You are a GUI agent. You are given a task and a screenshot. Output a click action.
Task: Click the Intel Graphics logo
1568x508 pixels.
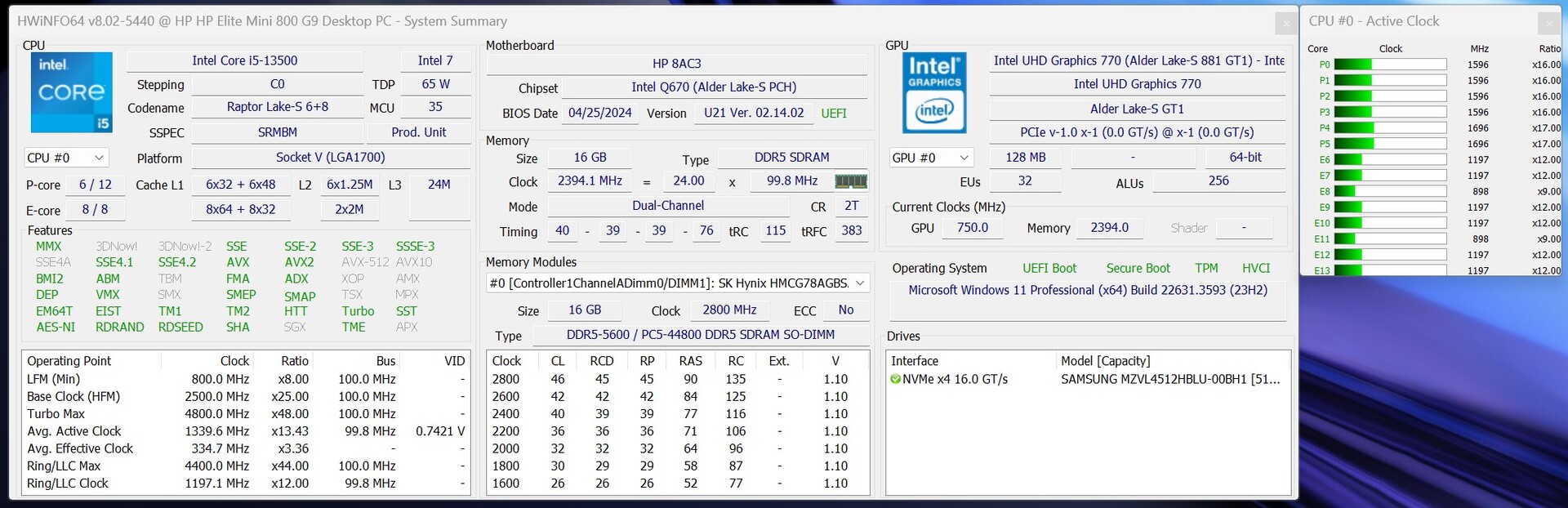[934, 92]
